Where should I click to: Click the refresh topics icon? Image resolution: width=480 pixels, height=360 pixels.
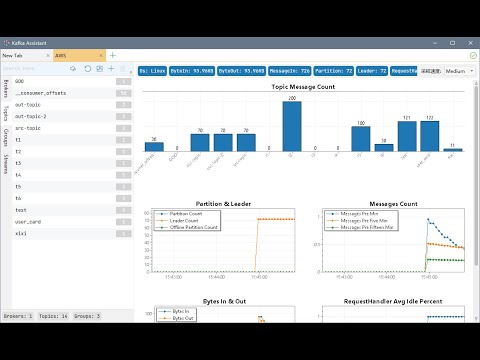coord(88,69)
